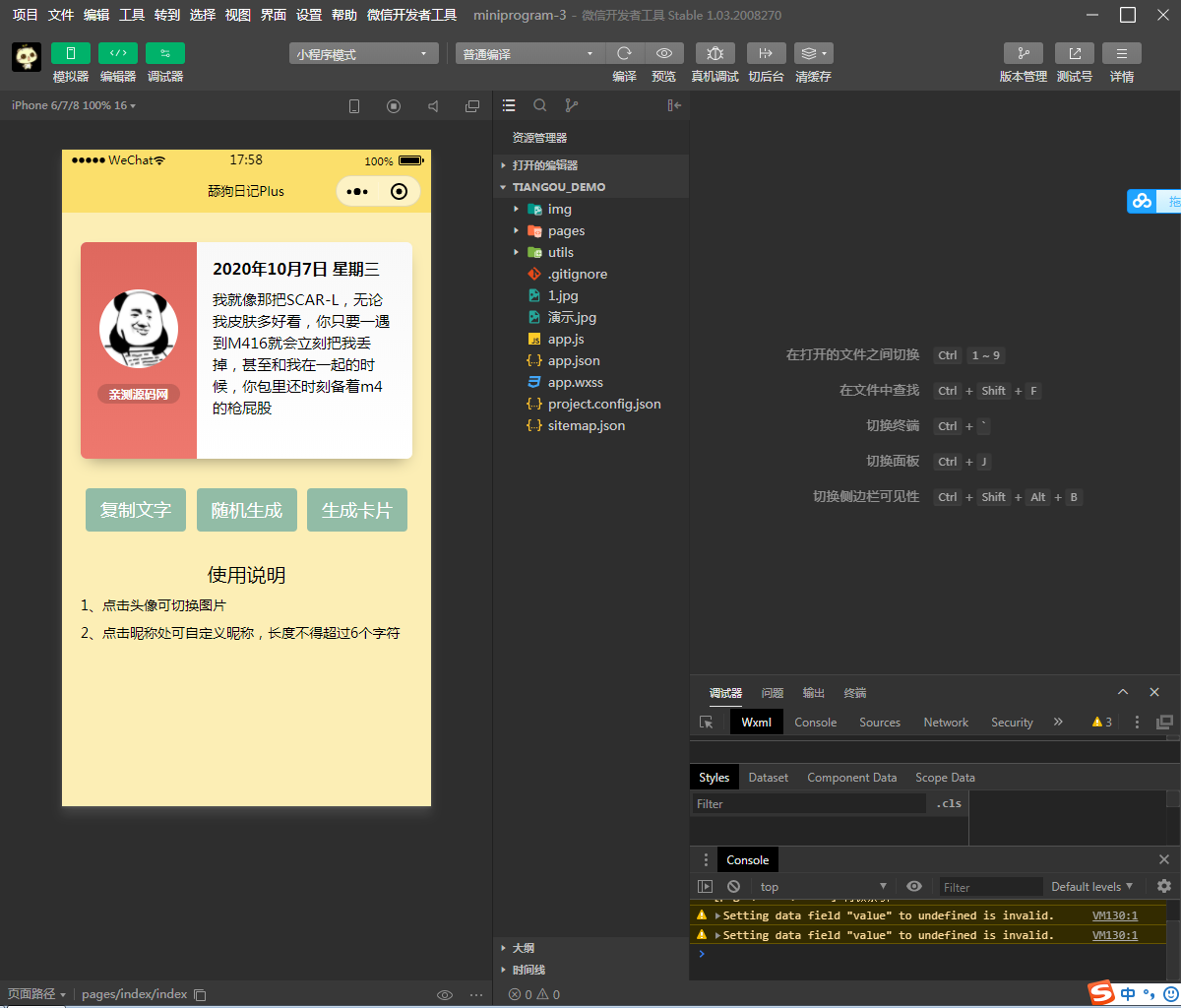
Task: Expand the timeline section
Action: coord(590,970)
